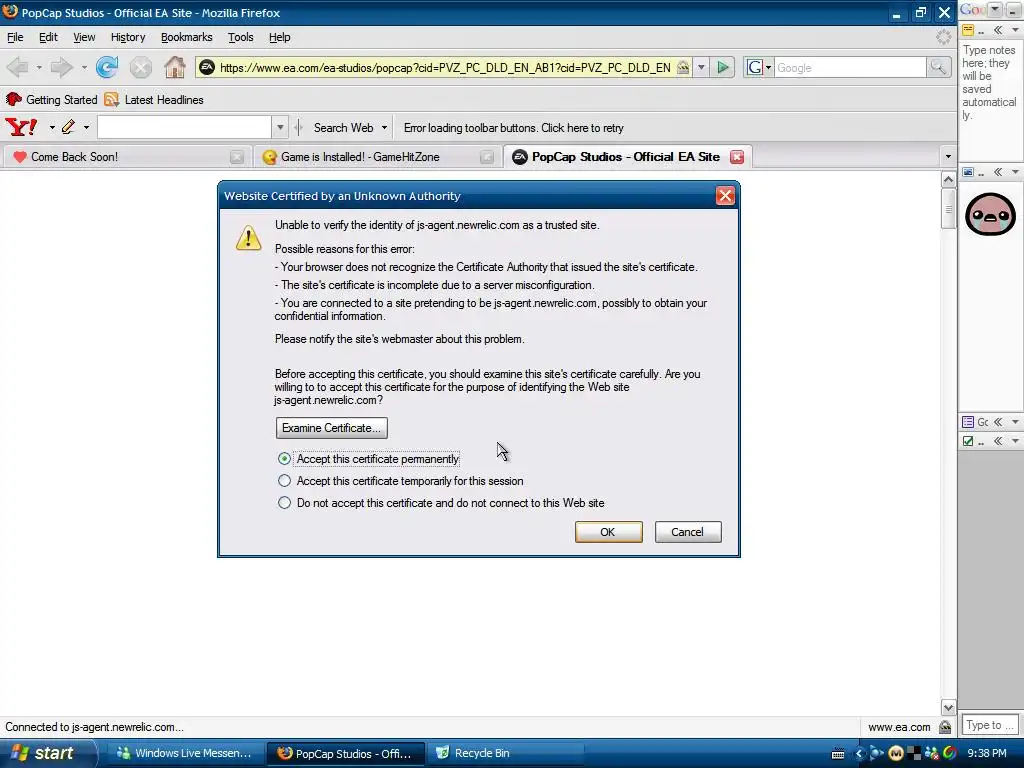Image resolution: width=1024 pixels, height=768 pixels.
Task: Open the Back button history dropdown arrow
Action: click(39, 67)
